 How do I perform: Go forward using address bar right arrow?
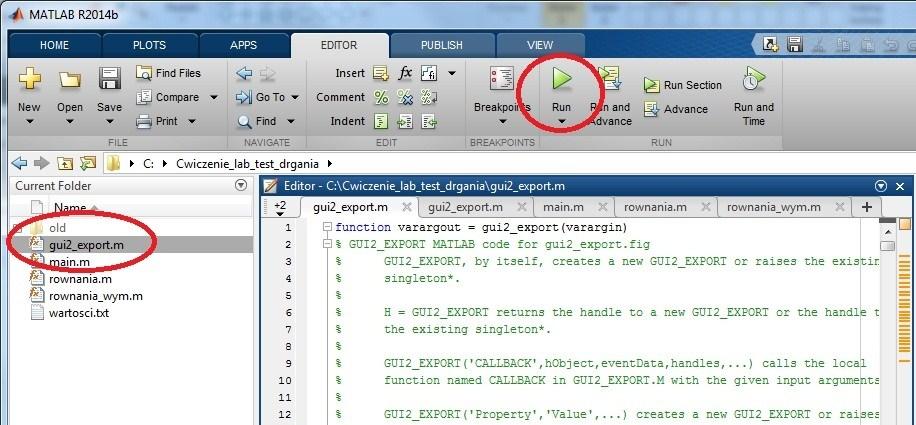coord(41,163)
